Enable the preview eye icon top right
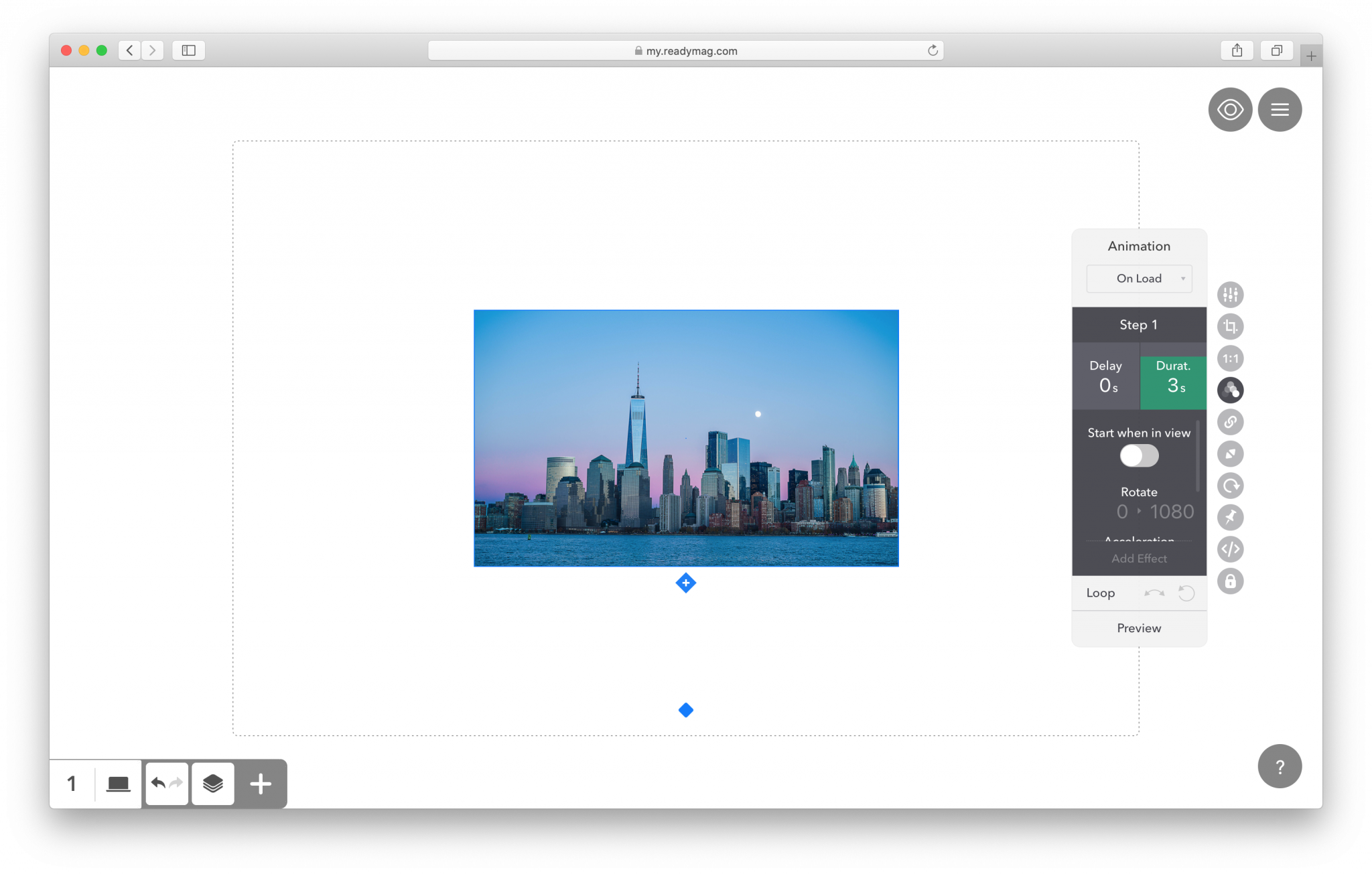Viewport: 1372px width, 874px height. click(x=1229, y=109)
